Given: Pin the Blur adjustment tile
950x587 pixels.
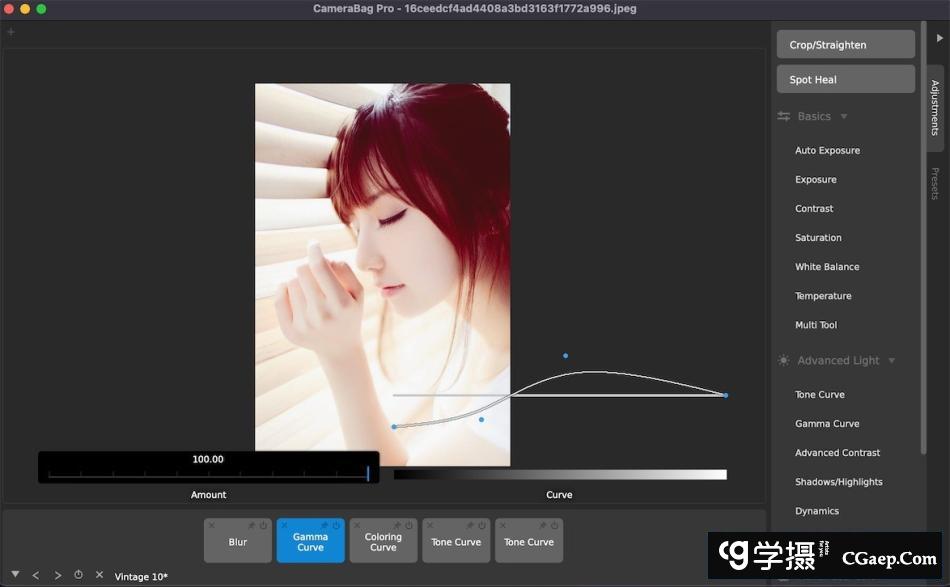Looking at the screenshot, I should pyautogui.click(x=251, y=525).
